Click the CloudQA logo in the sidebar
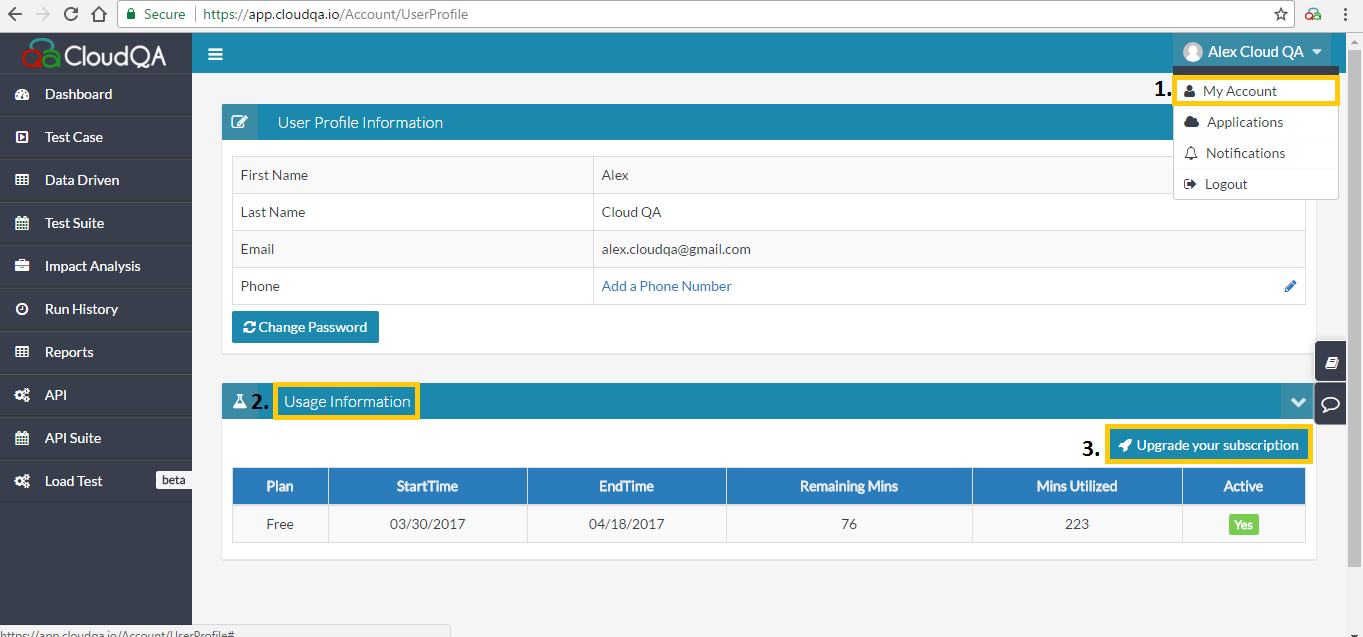The image size is (1363, 637). tap(96, 53)
